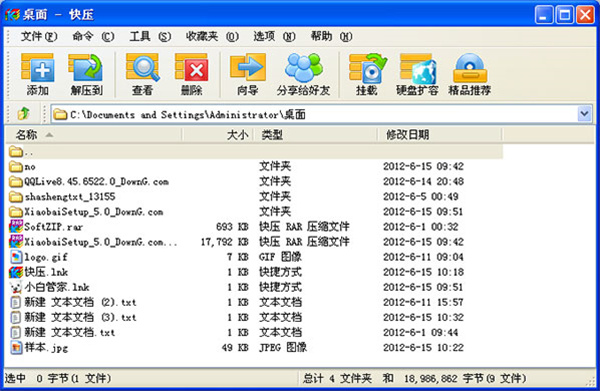The image size is (600, 391).
Task: Click the 'GIF 图像' type cell
Action: pos(280,257)
